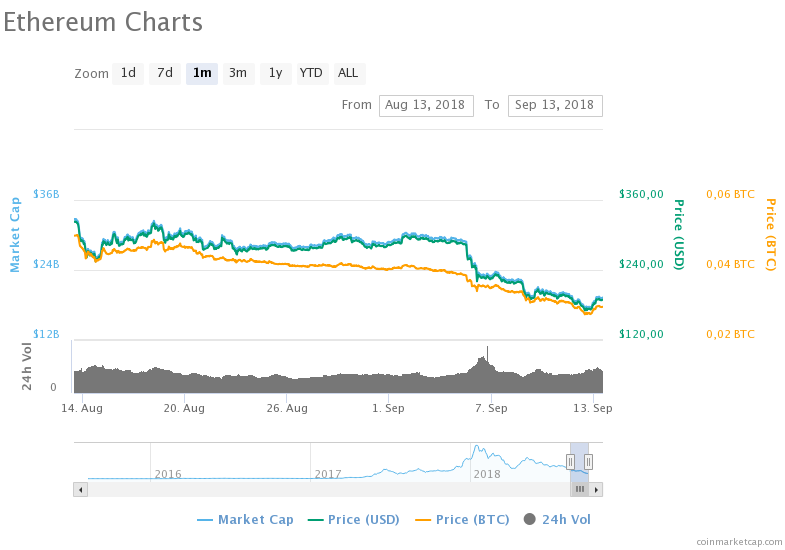Click the 2016 label in the navigator
785x550 pixels.
point(168,474)
